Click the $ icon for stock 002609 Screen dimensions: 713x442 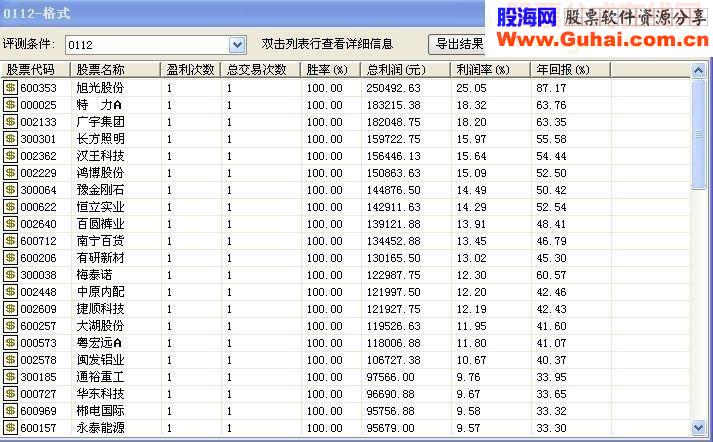point(10,309)
